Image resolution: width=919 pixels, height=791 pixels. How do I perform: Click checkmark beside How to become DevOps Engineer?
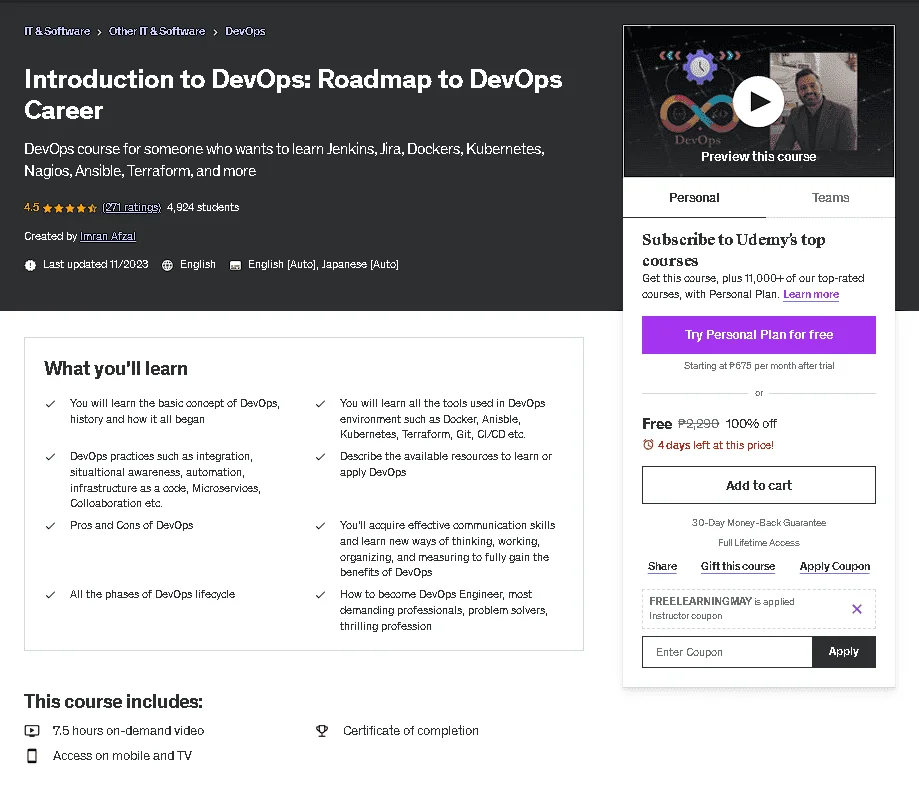point(321,595)
